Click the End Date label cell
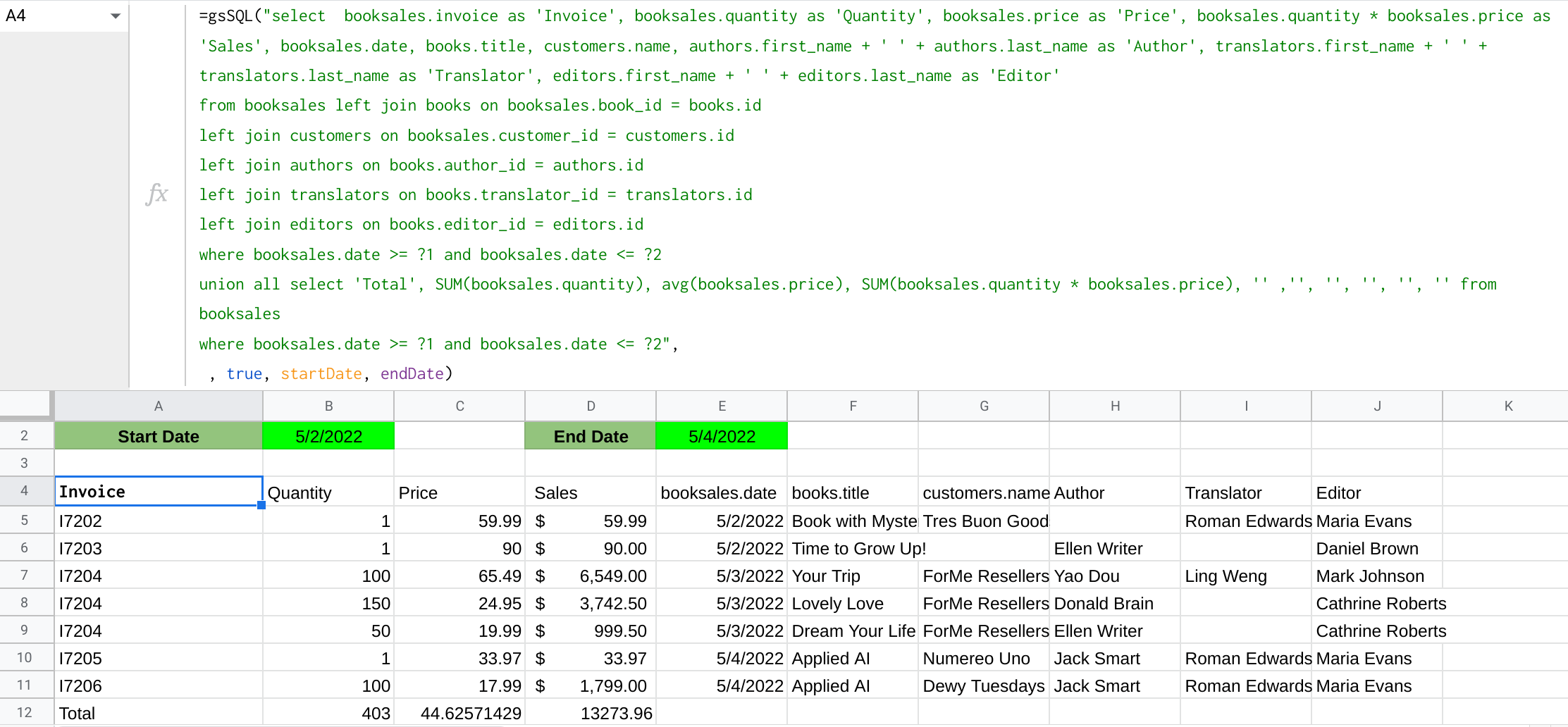Image resolution: width=1568 pixels, height=727 pixels. pyautogui.click(x=591, y=436)
